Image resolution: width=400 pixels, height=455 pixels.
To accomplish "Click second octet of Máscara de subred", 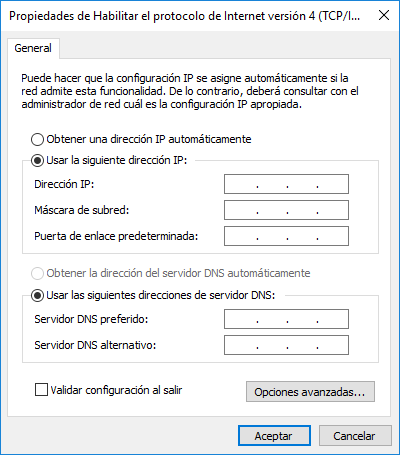I will [272, 210].
